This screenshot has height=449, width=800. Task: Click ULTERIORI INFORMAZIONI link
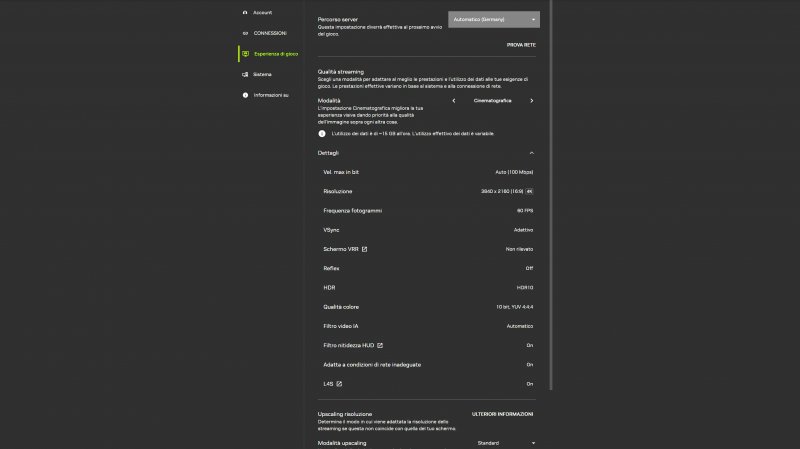coord(503,413)
